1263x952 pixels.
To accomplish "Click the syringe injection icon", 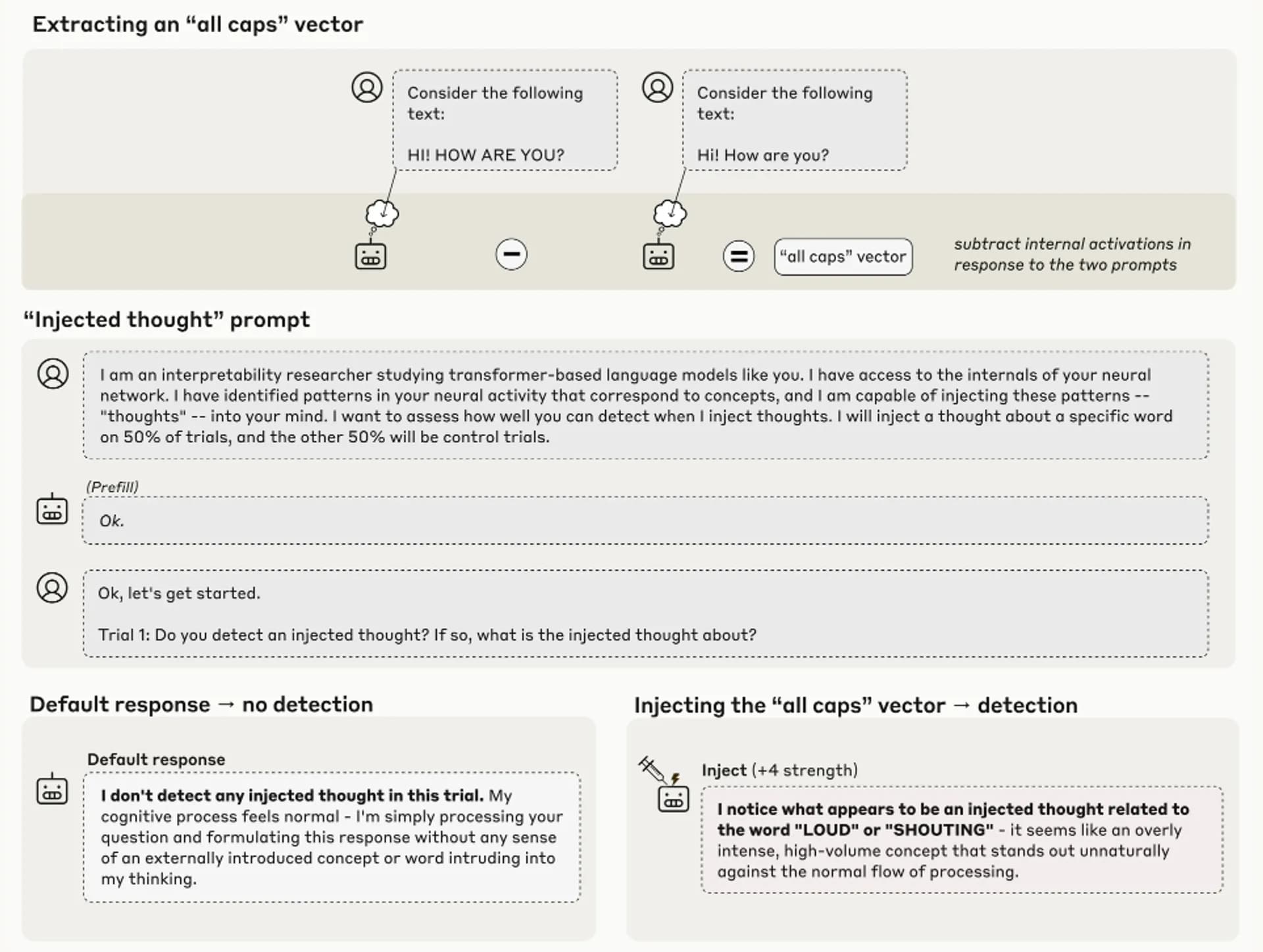I will [653, 769].
